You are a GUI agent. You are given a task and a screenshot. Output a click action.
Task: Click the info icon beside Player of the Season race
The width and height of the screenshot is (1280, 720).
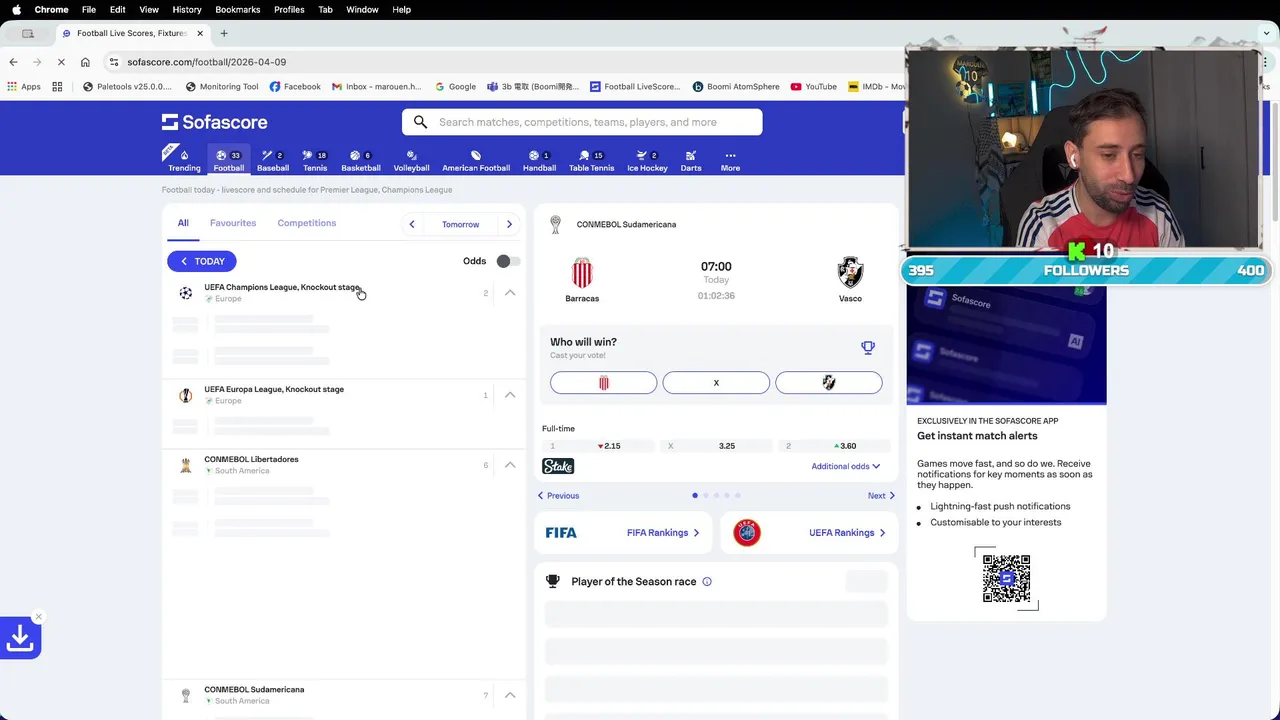pyautogui.click(x=707, y=581)
